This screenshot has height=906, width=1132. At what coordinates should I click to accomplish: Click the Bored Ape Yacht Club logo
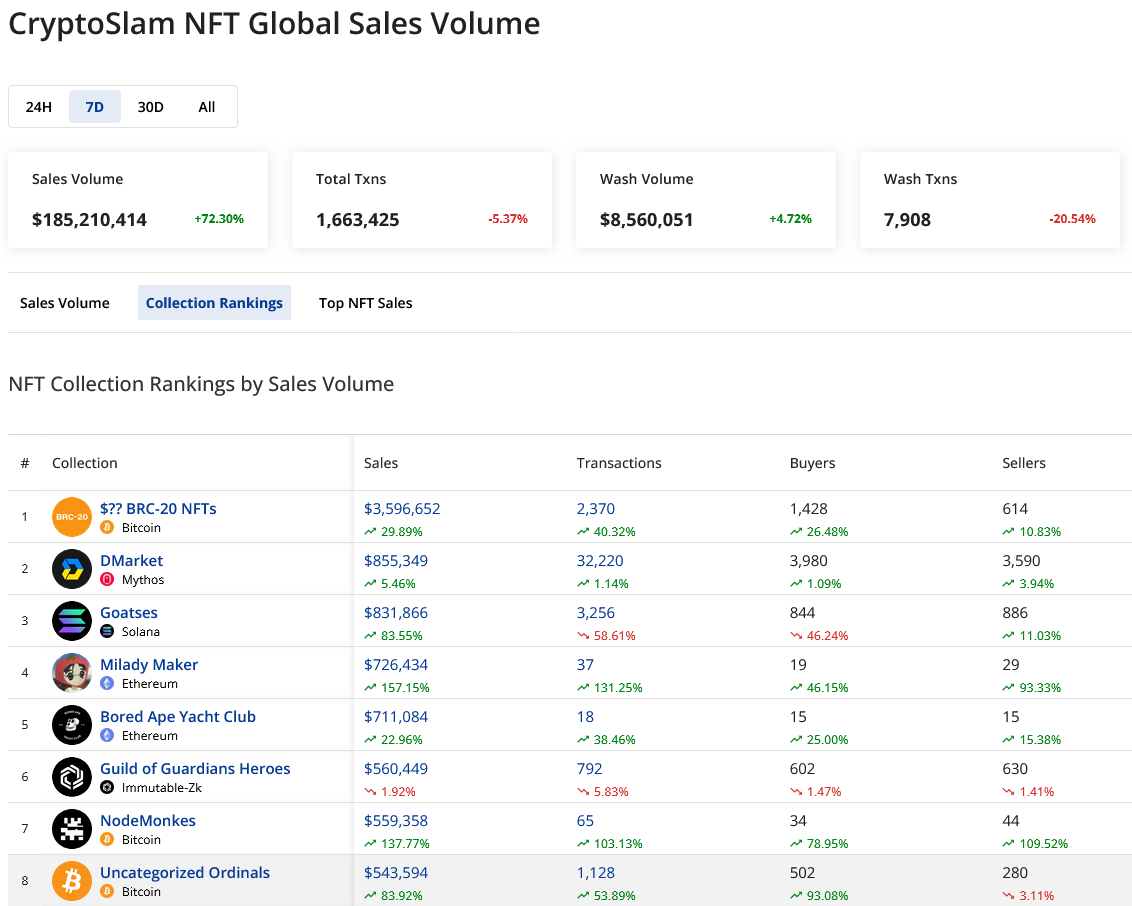[x=71, y=725]
